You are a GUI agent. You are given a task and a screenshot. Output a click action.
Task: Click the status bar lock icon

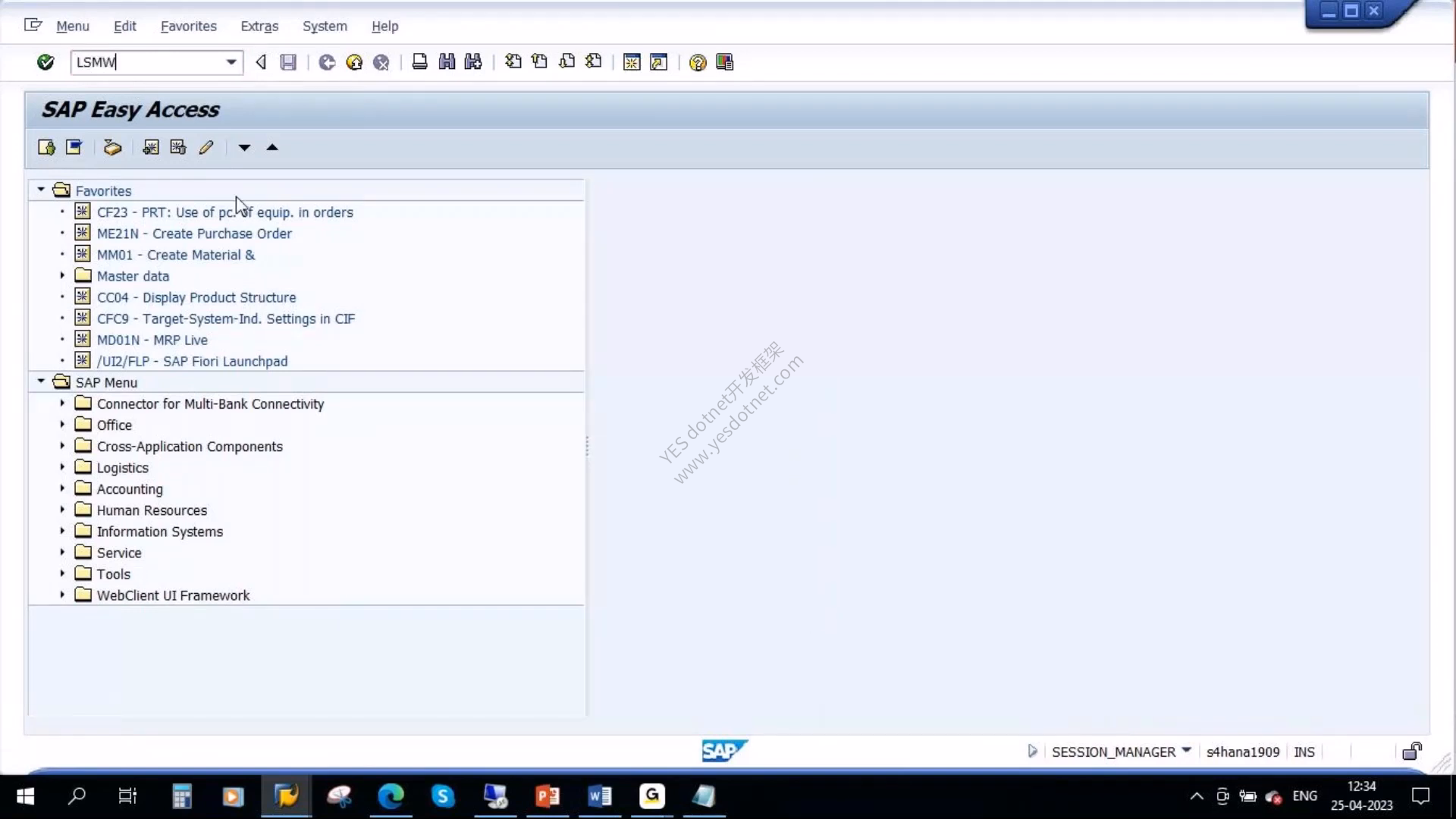click(x=1412, y=752)
